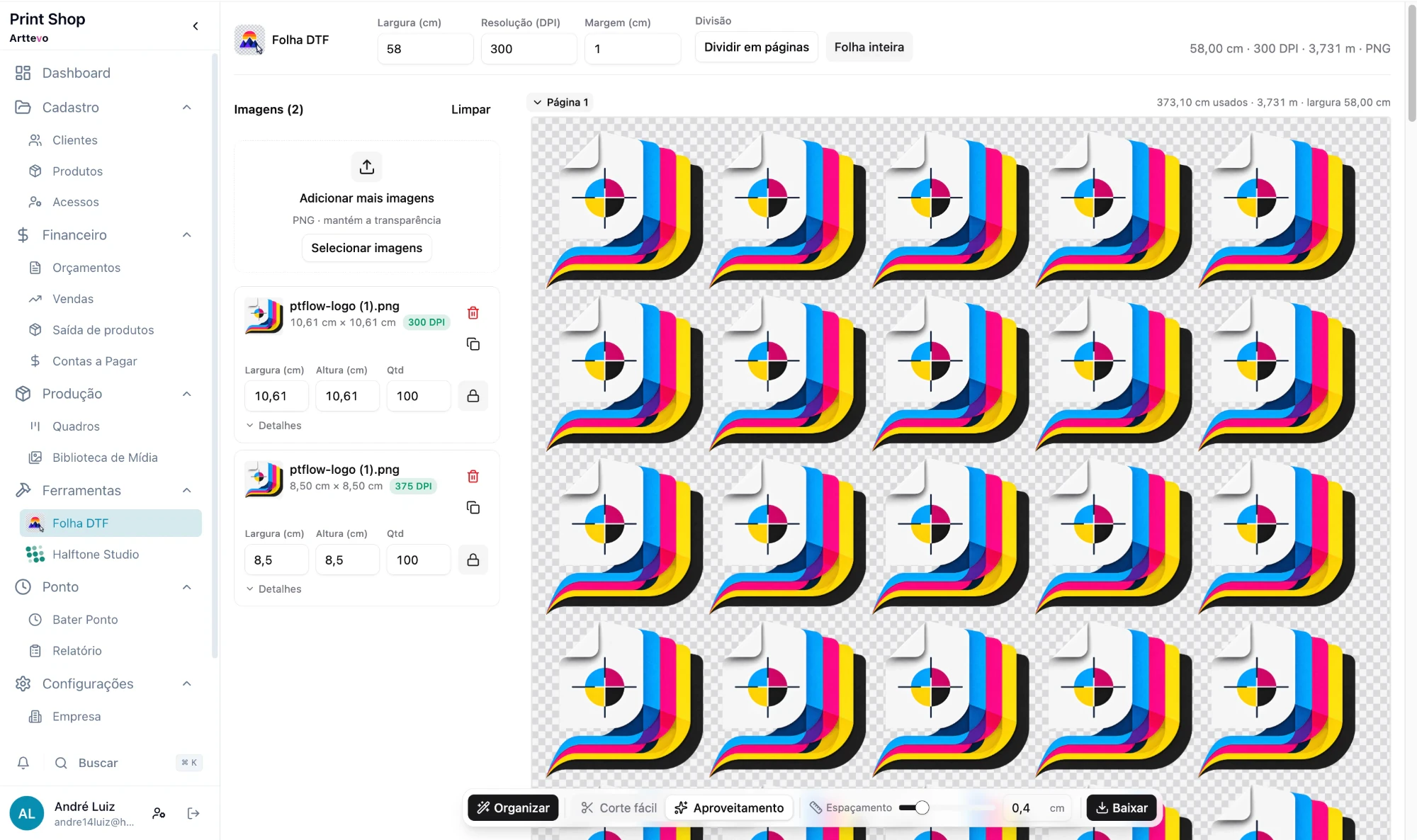Image resolution: width=1417 pixels, height=840 pixels.
Task: Click the Organizar button
Action: pyautogui.click(x=513, y=808)
